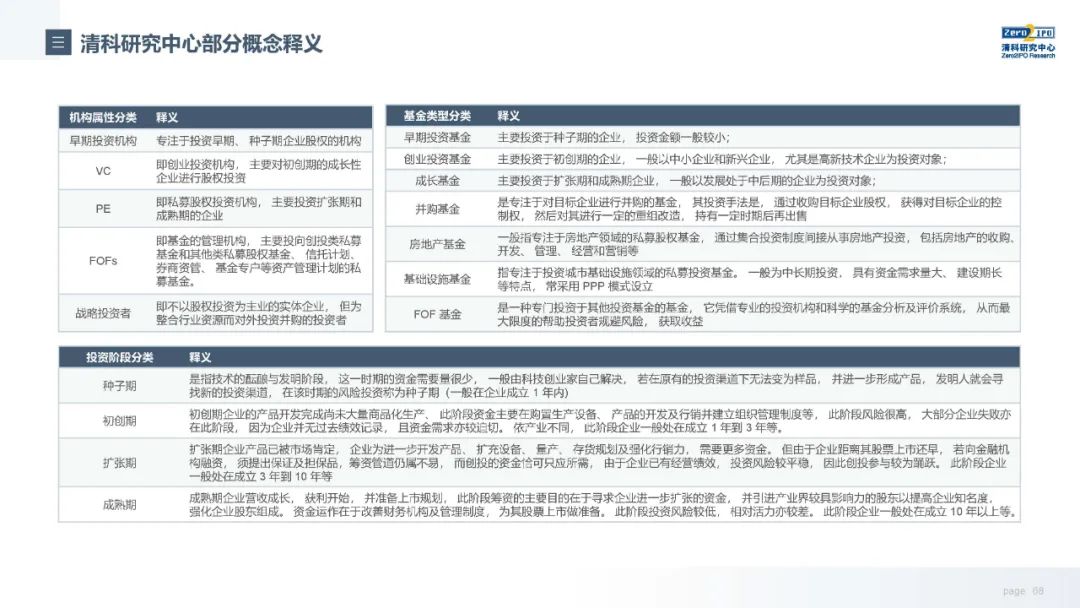Select the VC row label
Screen dimensions: 1080x608
point(103,171)
